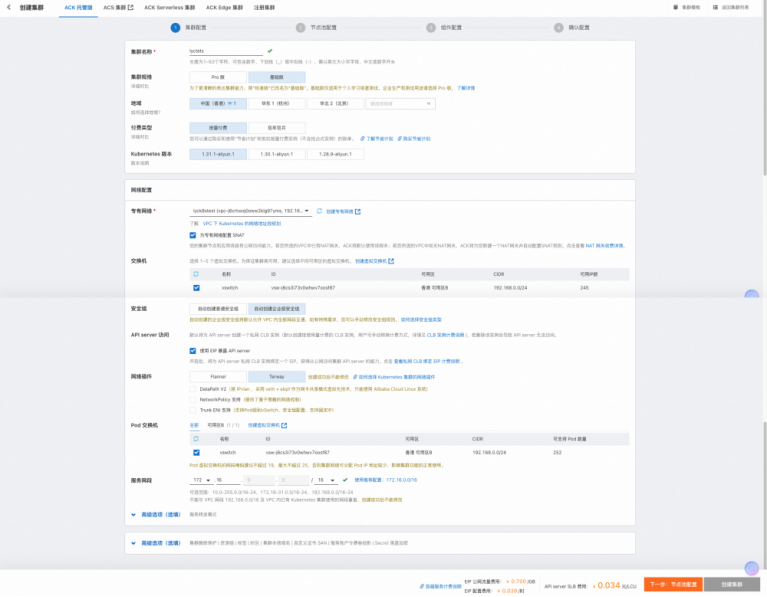This screenshot has width=767, height=597.
Task: Select 按量付费 billing type
Action: pos(218,128)
